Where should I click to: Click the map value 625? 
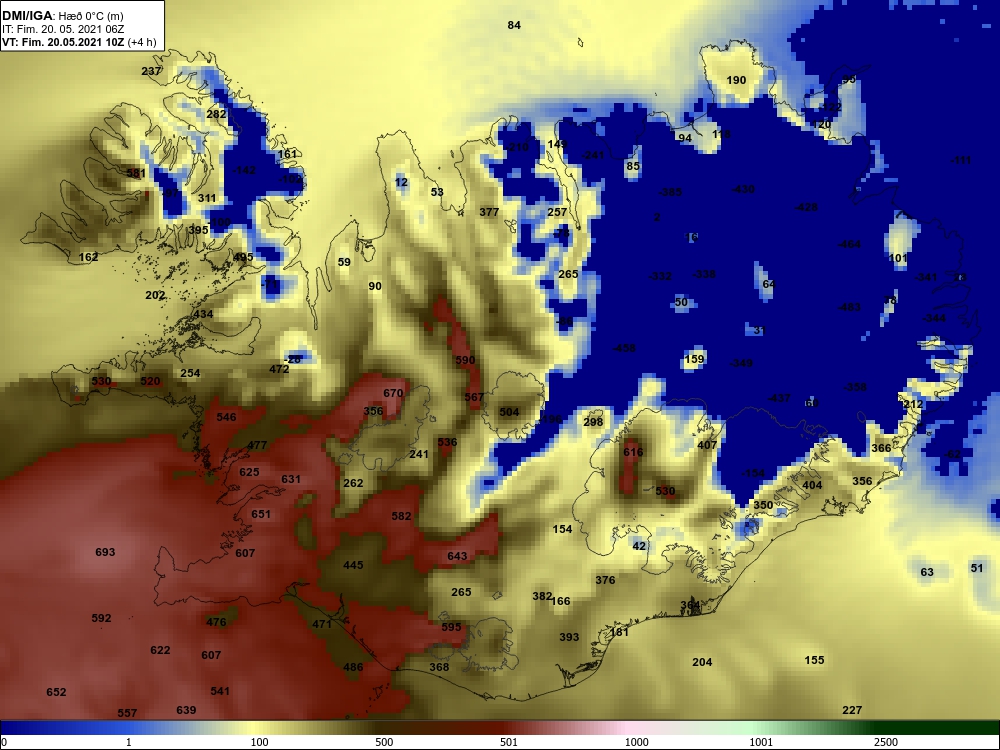pos(249,471)
